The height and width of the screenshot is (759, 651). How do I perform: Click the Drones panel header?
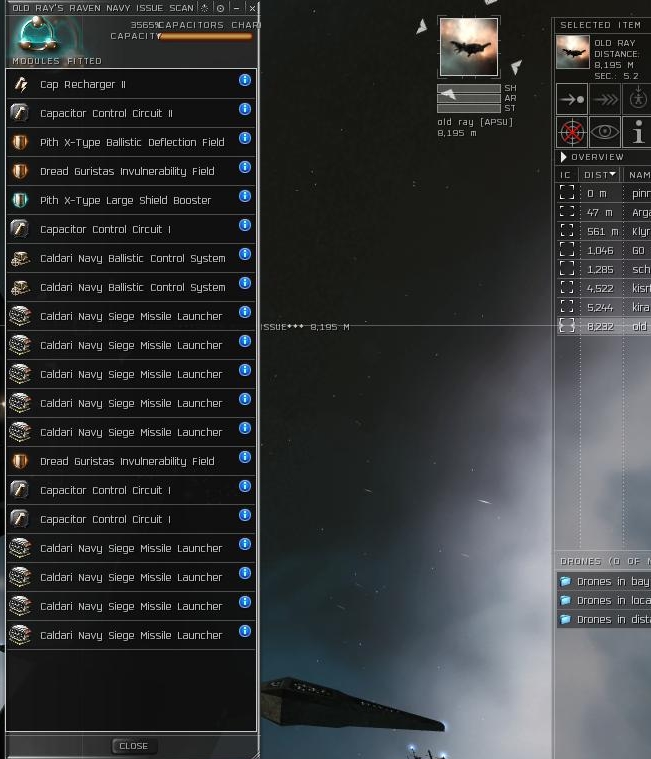pyautogui.click(x=603, y=561)
